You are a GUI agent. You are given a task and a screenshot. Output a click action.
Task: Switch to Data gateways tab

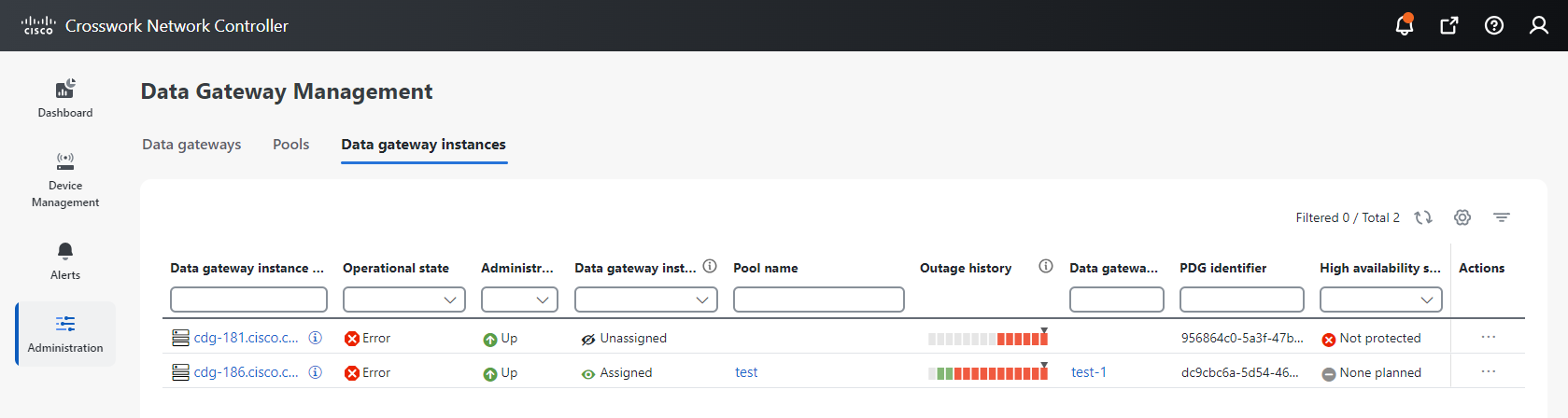(x=191, y=145)
